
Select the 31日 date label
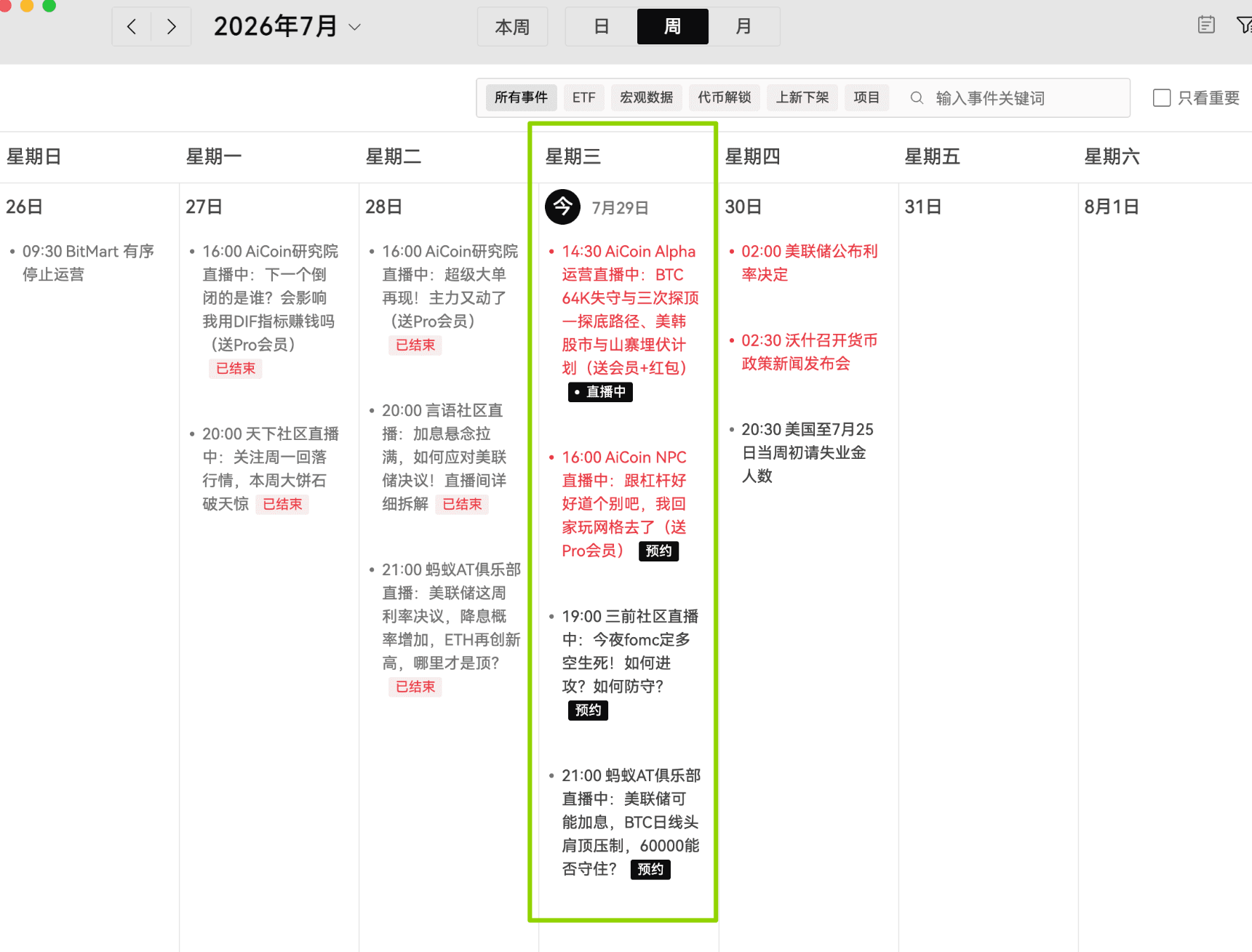[x=922, y=207]
